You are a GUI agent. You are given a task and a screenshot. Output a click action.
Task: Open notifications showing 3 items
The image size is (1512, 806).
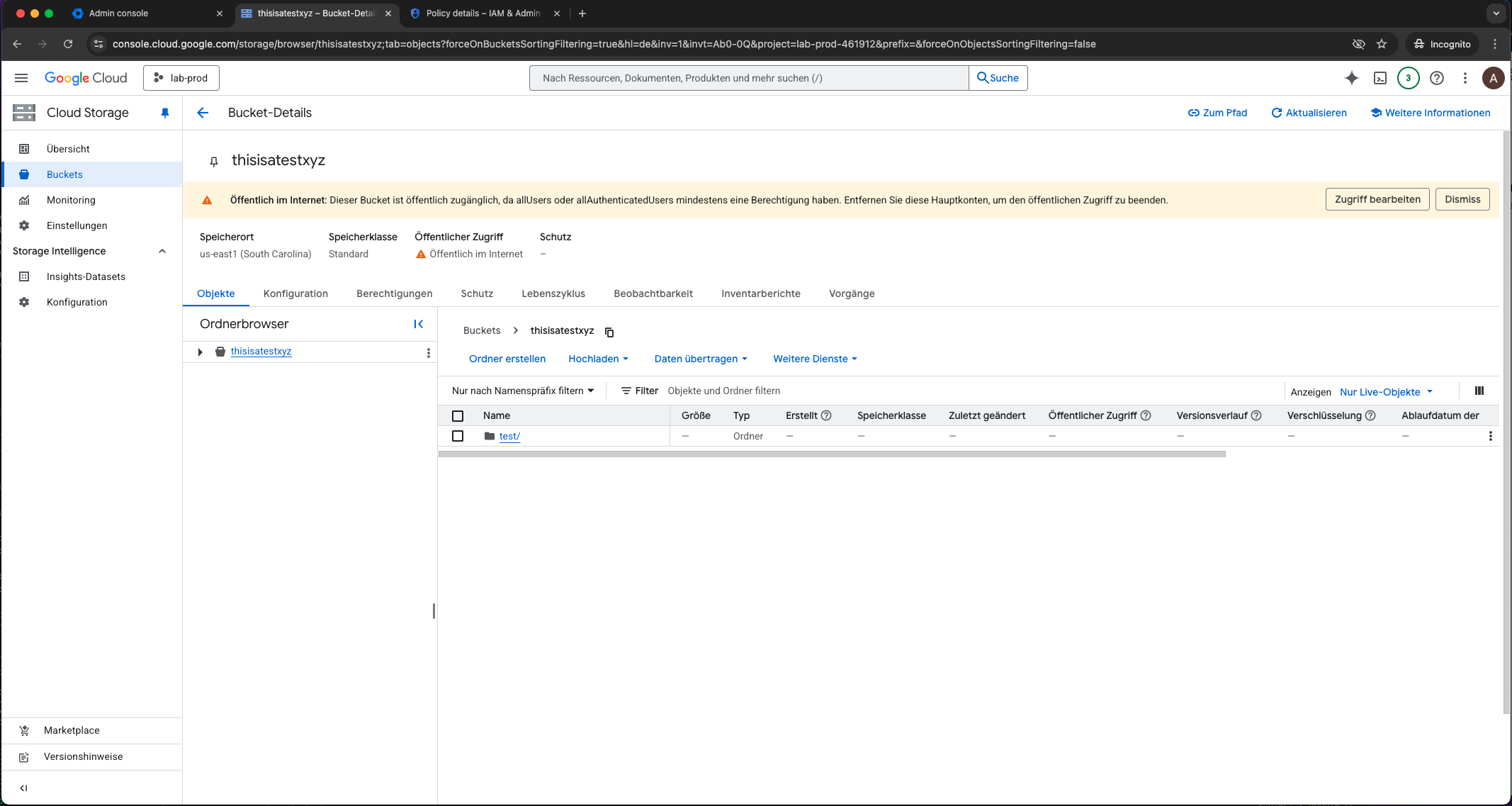[1409, 78]
